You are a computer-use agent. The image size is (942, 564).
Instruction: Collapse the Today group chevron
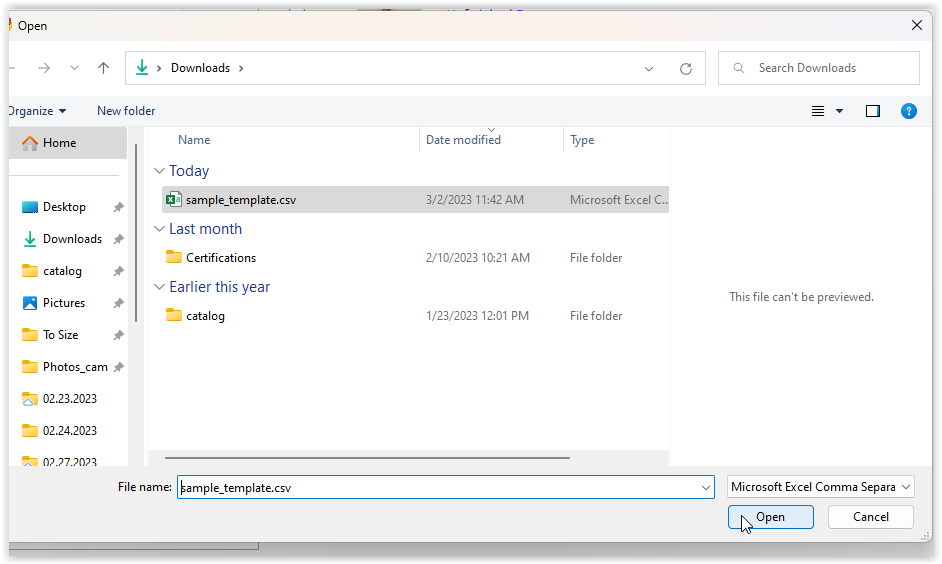[x=159, y=171]
